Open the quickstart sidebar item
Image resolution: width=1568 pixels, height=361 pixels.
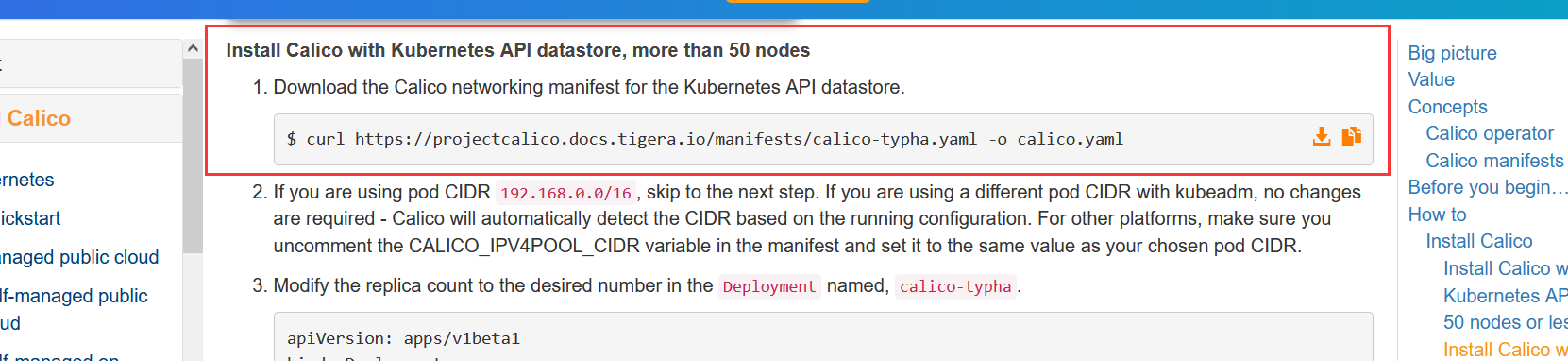pos(30,218)
